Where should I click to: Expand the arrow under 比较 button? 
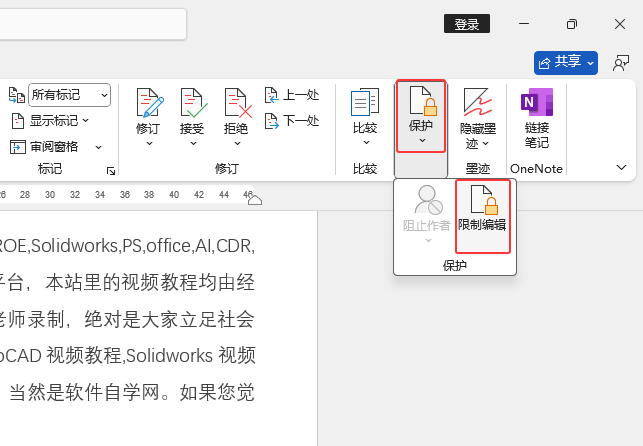click(x=366, y=143)
